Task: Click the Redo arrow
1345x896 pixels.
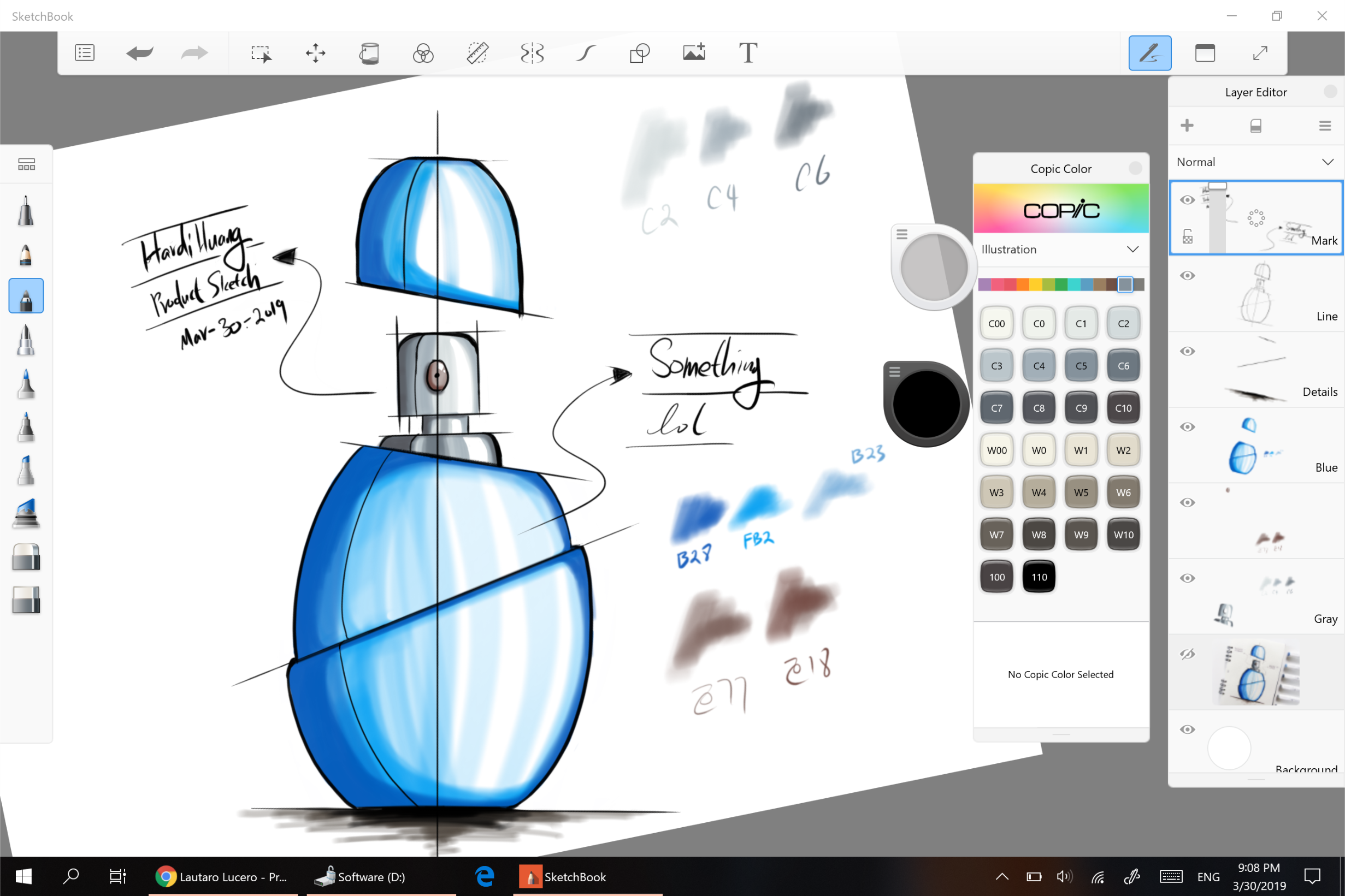Action: coord(194,53)
